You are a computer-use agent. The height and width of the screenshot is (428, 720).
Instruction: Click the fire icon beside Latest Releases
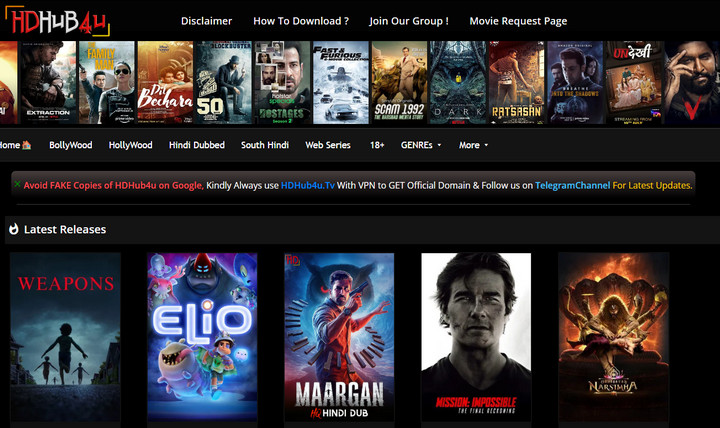click(x=14, y=230)
